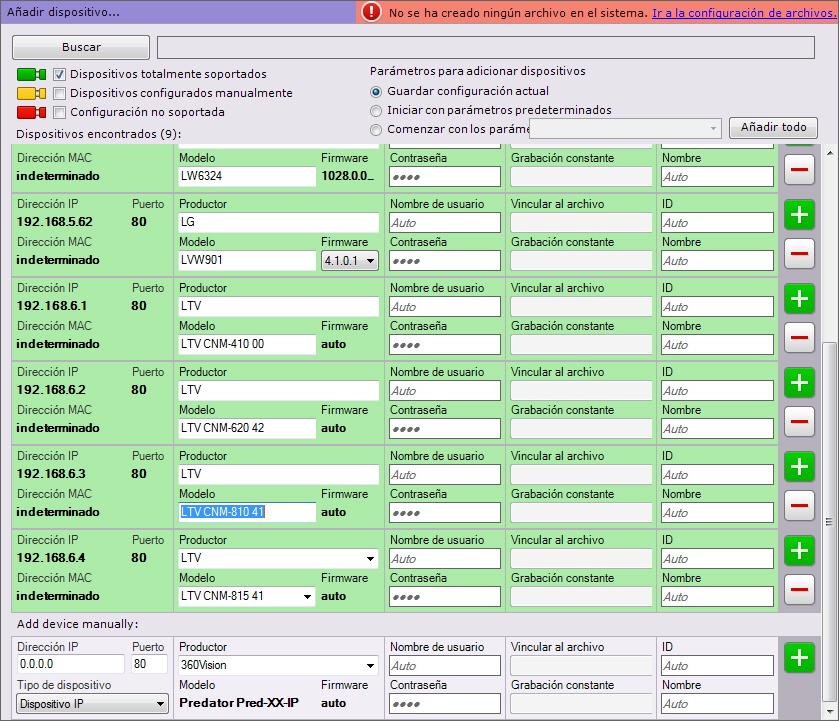839x721 pixels.
Task: Click the Añadir todo button
Action: (773, 128)
